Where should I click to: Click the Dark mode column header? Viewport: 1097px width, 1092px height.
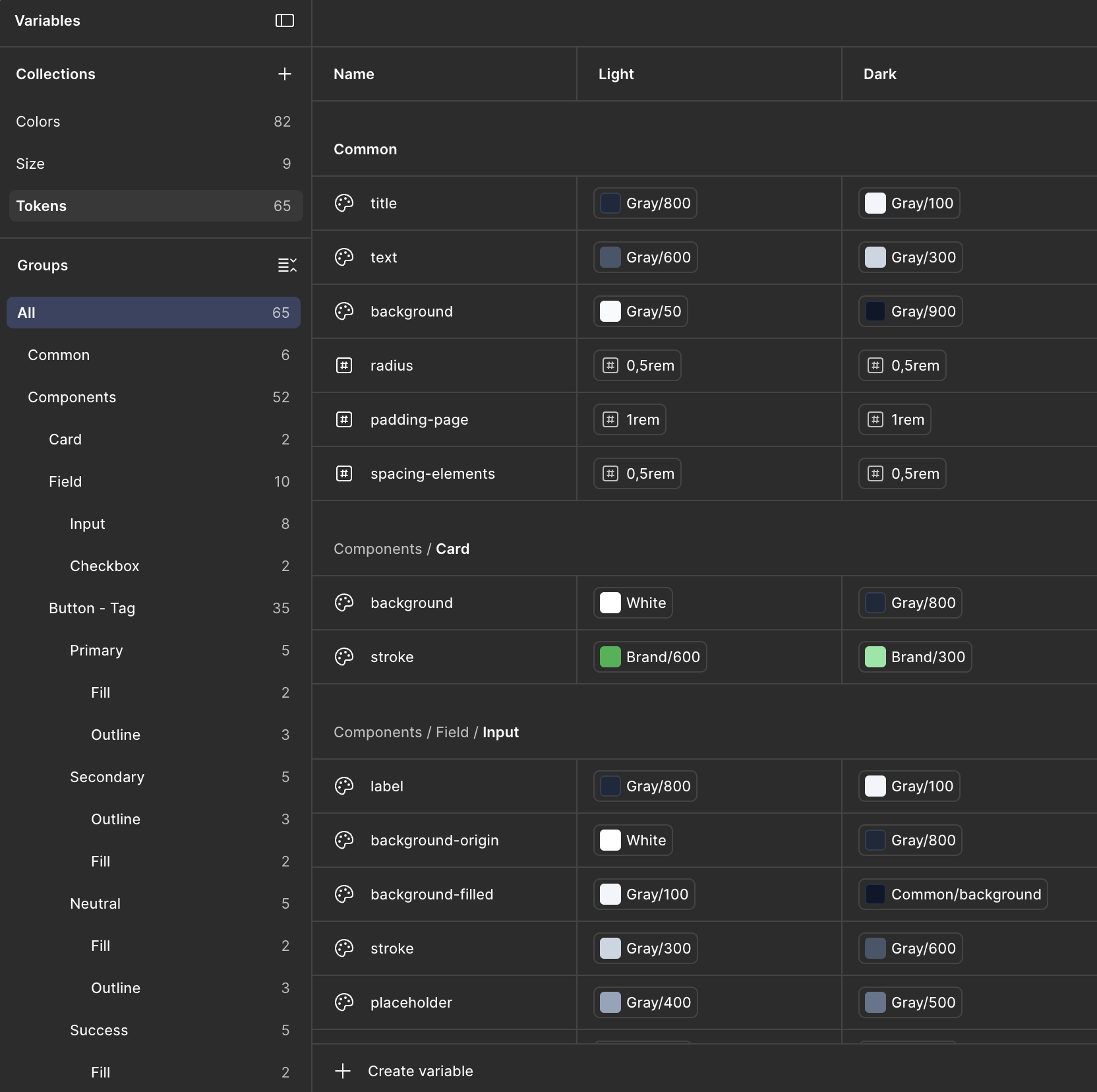click(x=969, y=74)
